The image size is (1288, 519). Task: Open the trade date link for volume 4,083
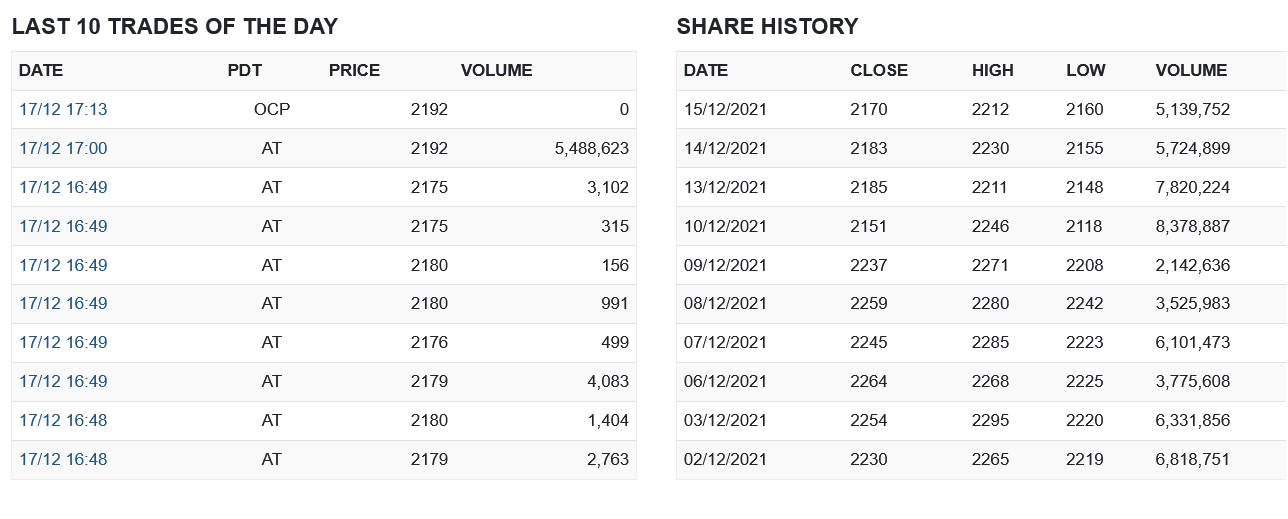(63, 382)
